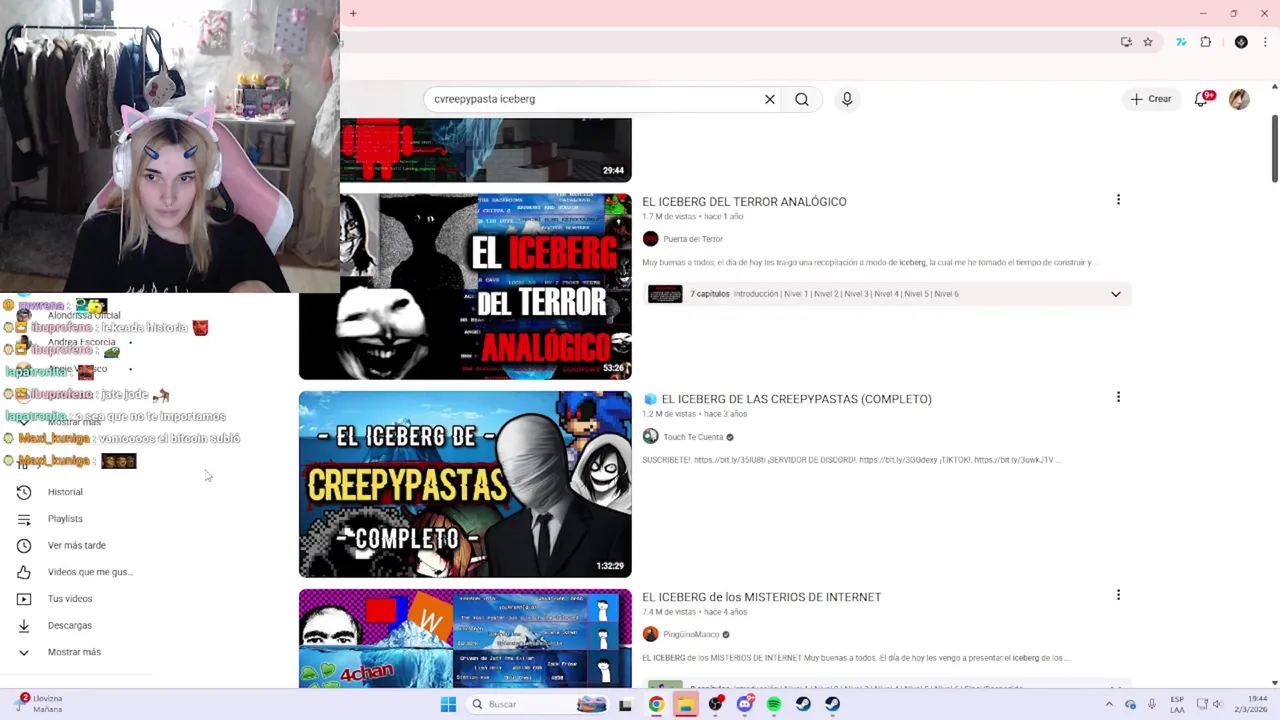Open EL ICEBERG de los MISTERIOS DE INTERNET
This screenshot has height=720, width=1280.
[x=761, y=597]
